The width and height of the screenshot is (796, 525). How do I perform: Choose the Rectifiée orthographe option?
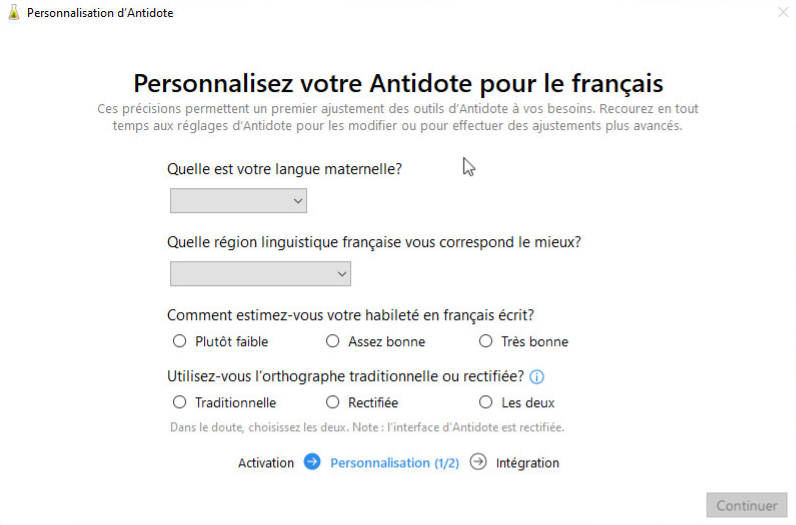coord(333,402)
